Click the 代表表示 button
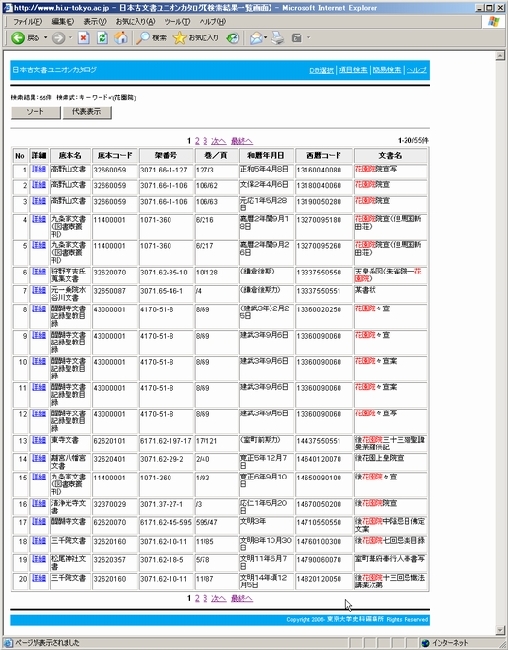Viewport: 508px width, 650px height. point(87,112)
